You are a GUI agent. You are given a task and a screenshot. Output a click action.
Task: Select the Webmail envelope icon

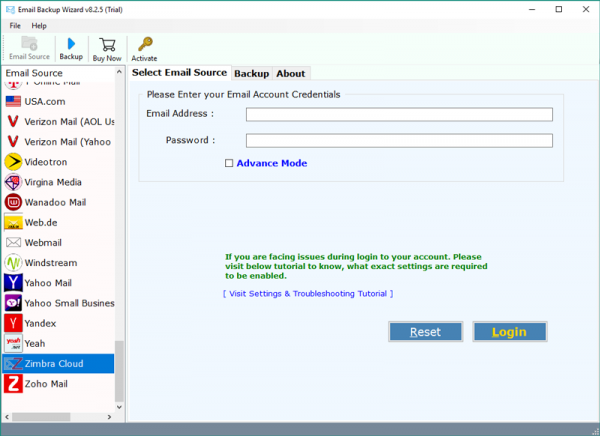(x=13, y=242)
